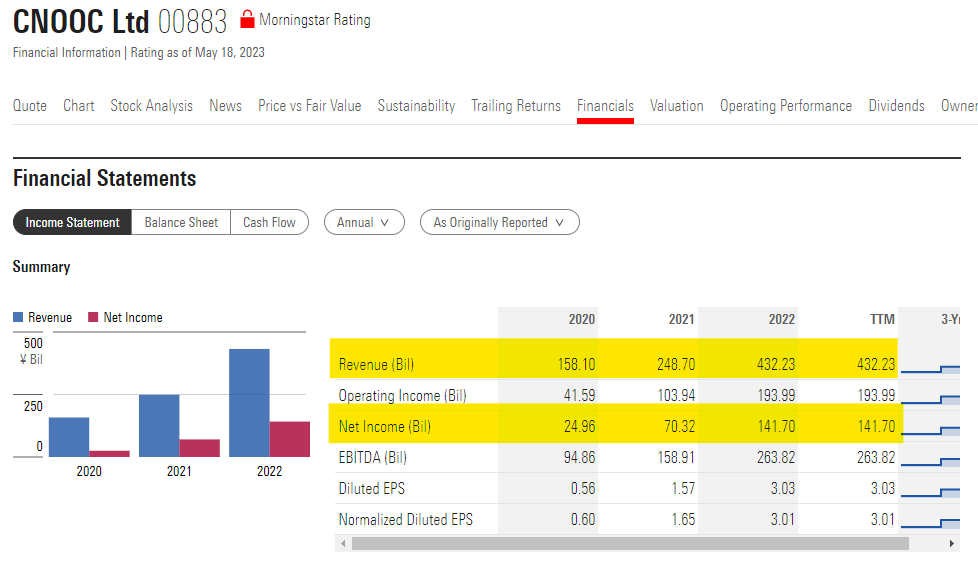Click the Normalized Diluted EPS row label
Viewport: 978px width, 565px height.
(405, 519)
